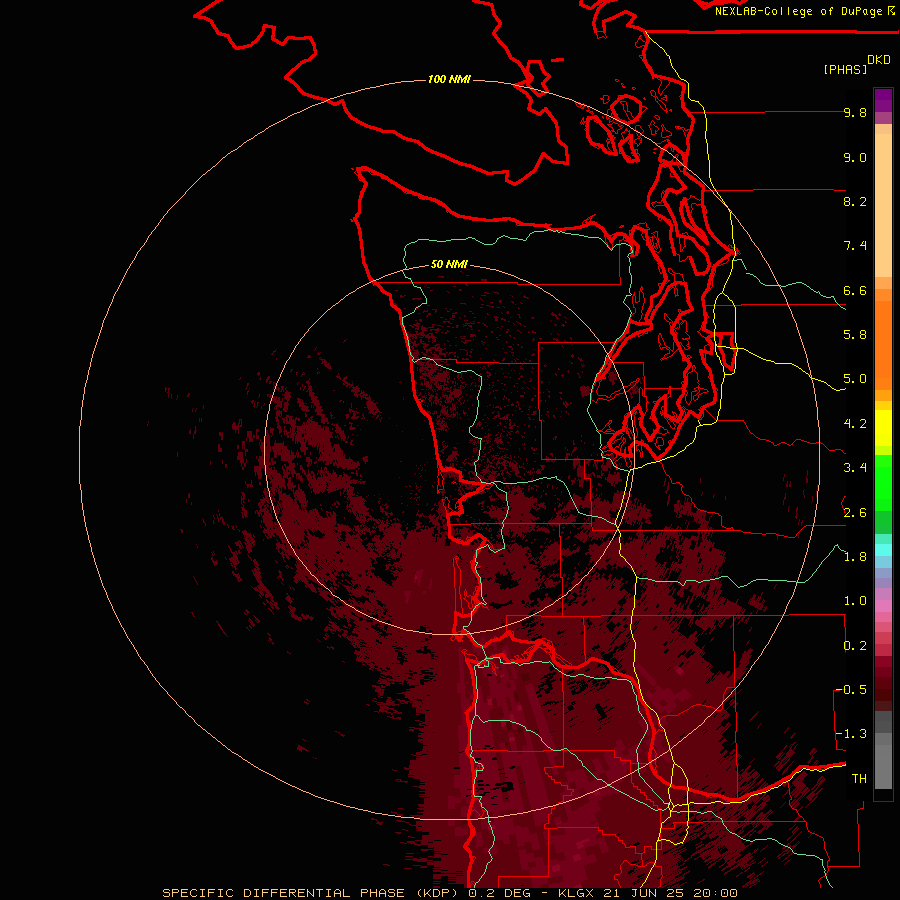Click the cyan color bar segment
This screenshot has height=900, width=900.
[883, 550]
